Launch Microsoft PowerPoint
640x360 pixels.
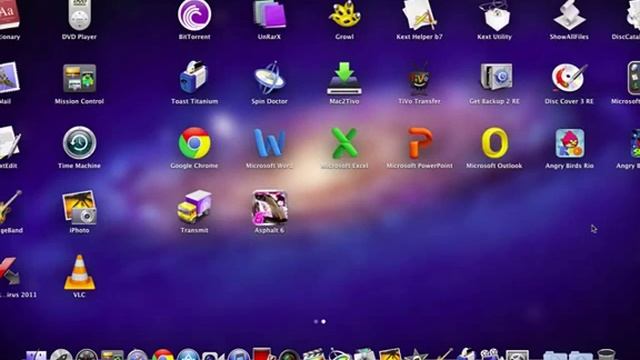coord(420,143)
